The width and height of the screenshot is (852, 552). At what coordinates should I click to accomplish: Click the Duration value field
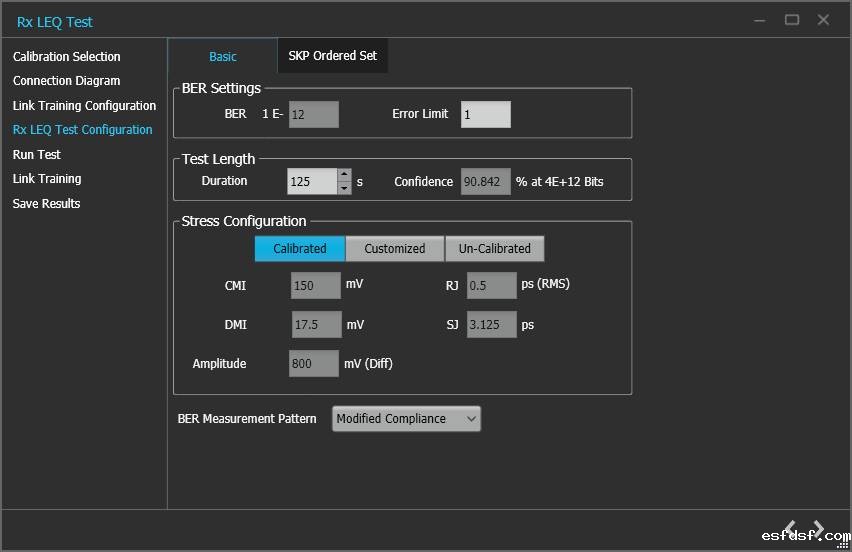[312, 181]
